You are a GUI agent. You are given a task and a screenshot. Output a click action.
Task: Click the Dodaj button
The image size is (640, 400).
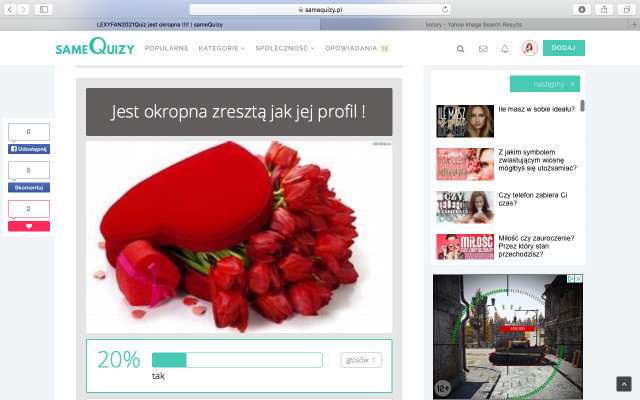click(563, 48)
